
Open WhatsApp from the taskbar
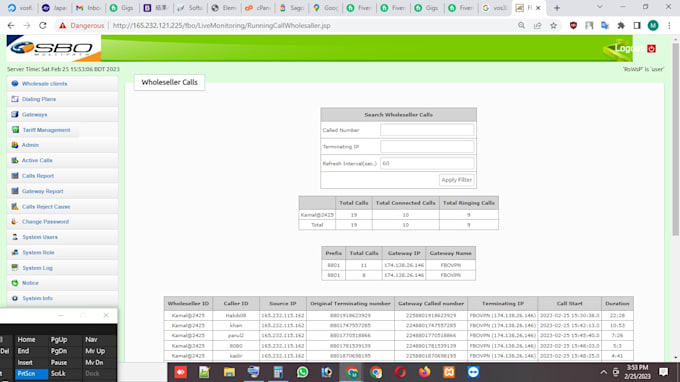tap(303, 372)
